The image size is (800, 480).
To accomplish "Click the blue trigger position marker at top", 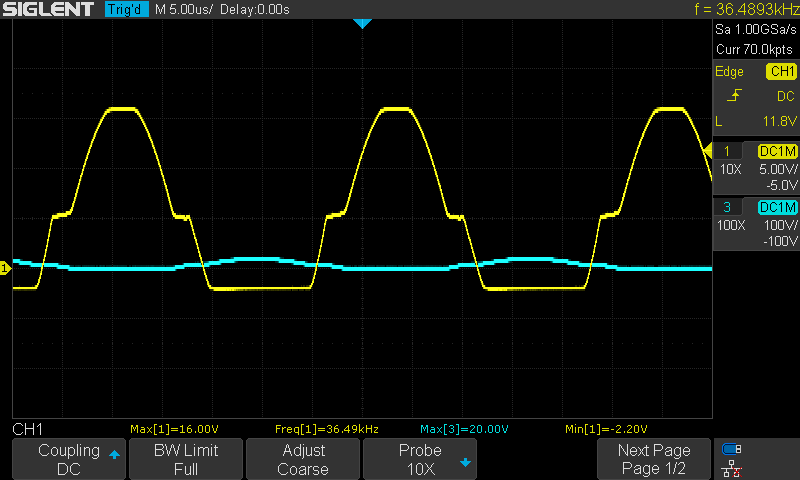I will tap(362, 23).
